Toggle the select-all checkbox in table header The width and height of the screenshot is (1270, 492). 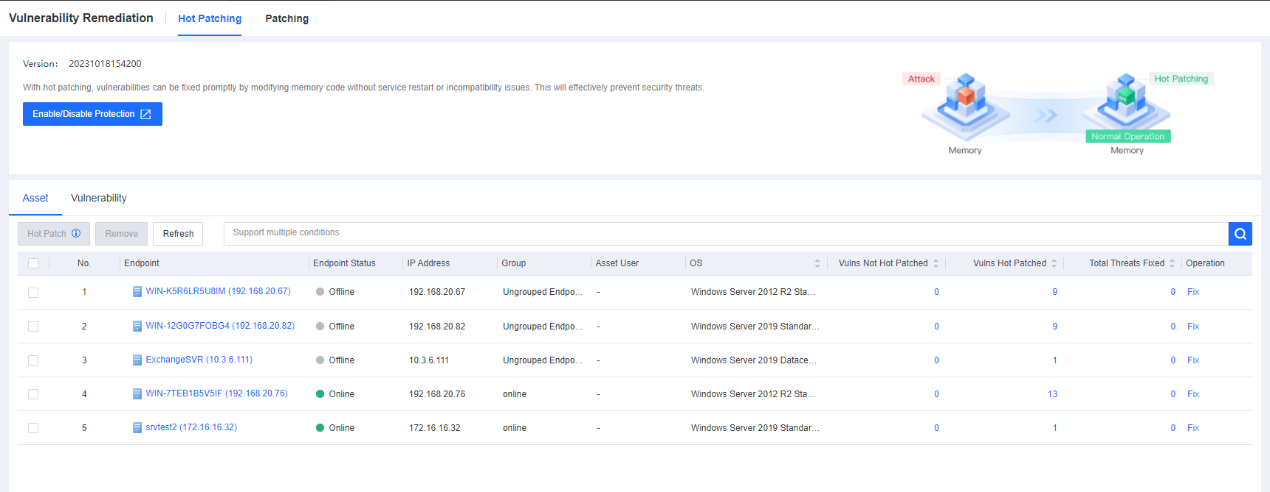33,263
